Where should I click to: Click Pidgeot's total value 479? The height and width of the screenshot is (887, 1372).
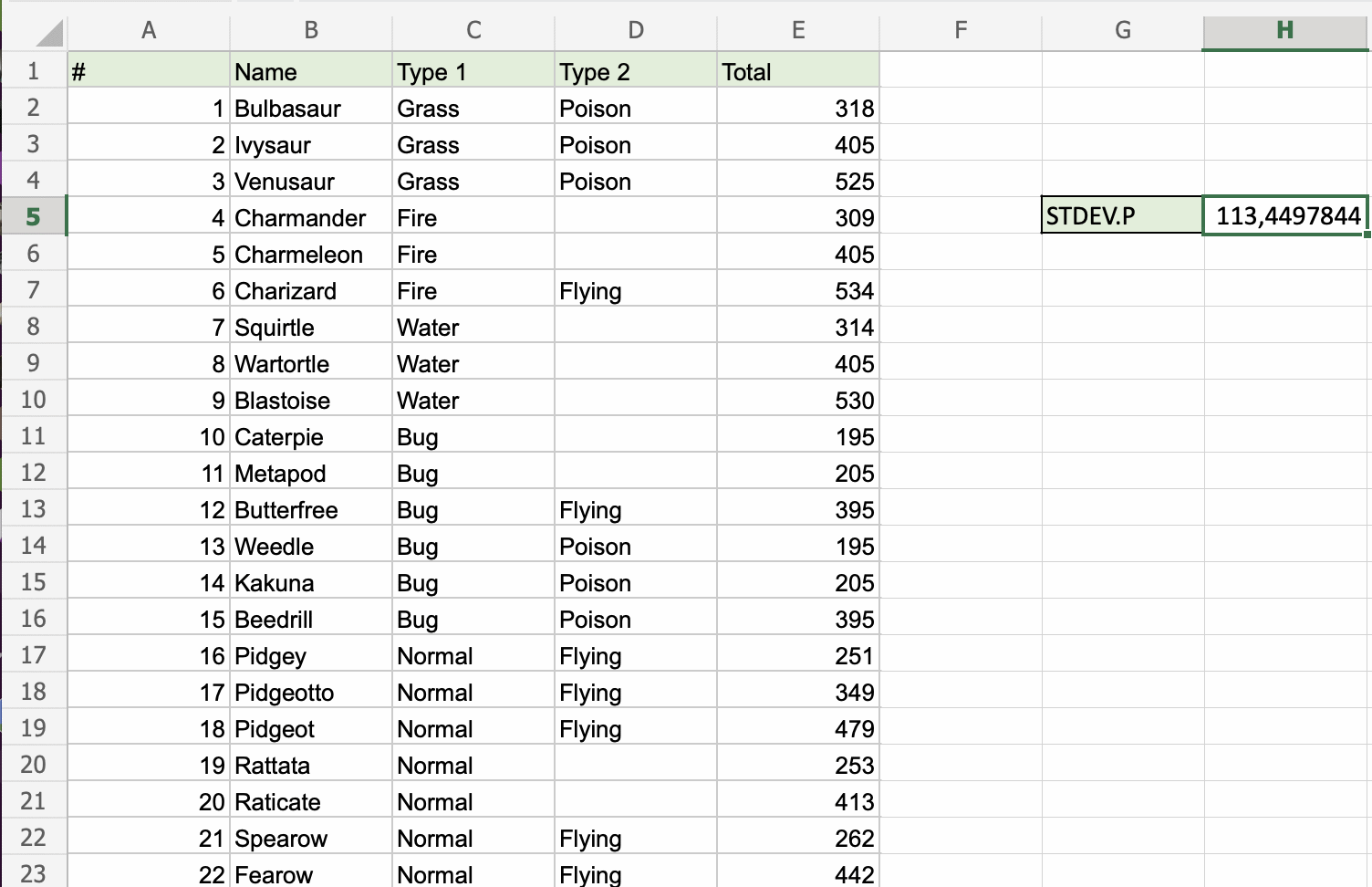tap(797, 729)
